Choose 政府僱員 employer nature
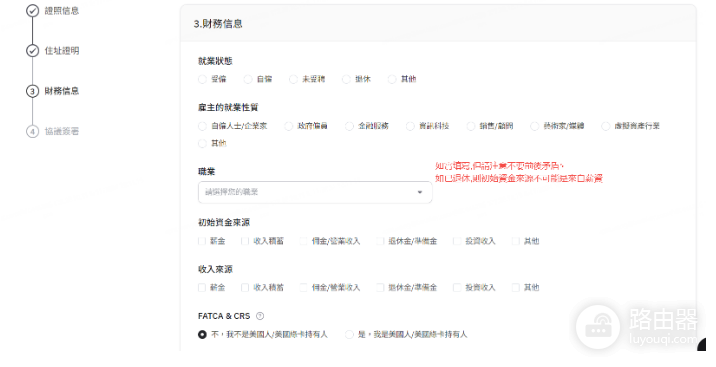Screen dimensions: 716x367 [x=288, y=126]
